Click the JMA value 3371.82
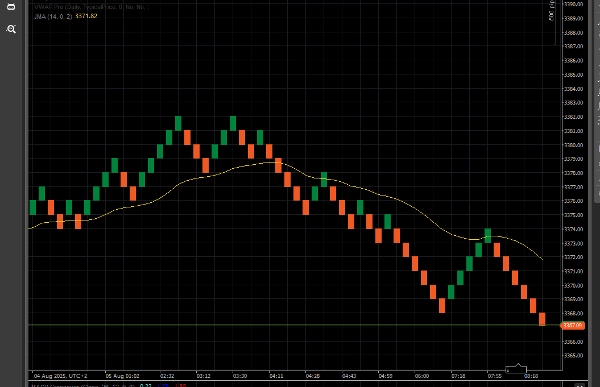 tap(86, 16)
